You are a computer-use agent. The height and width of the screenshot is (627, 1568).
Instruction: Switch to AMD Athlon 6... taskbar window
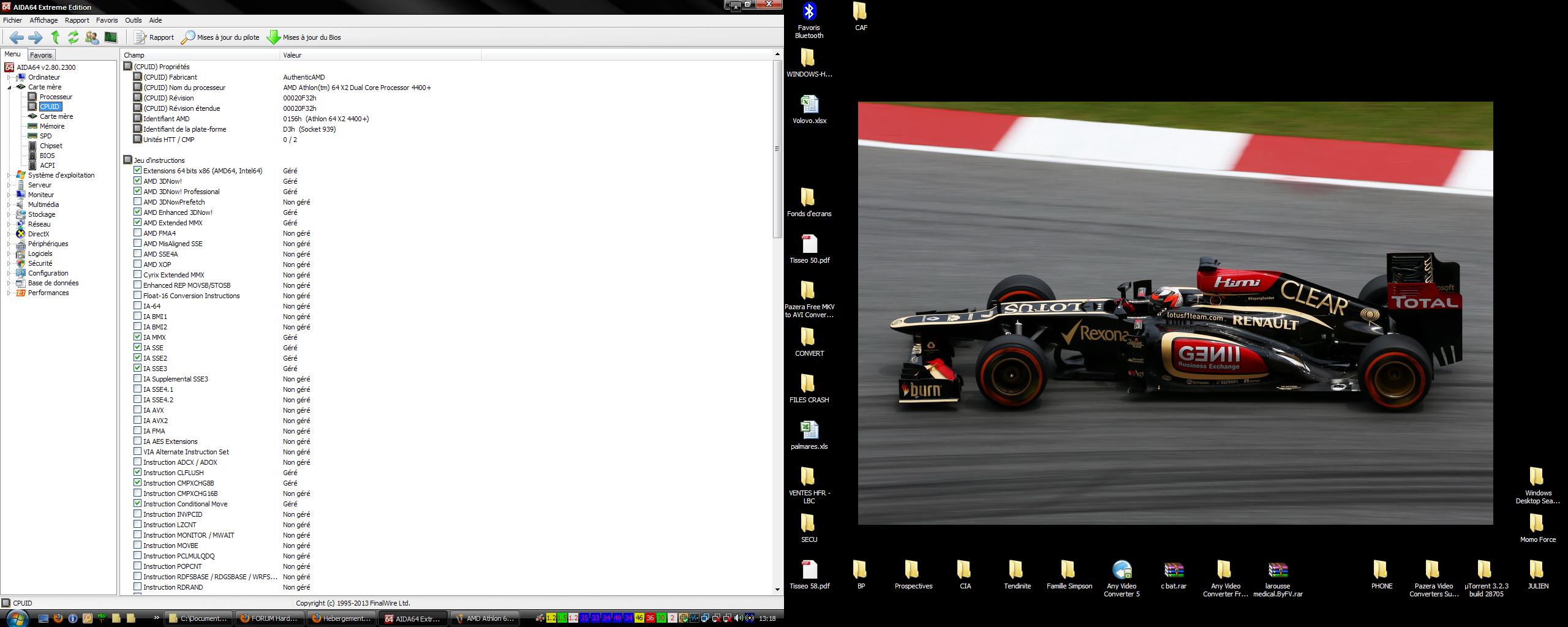[x=485, y=618]
